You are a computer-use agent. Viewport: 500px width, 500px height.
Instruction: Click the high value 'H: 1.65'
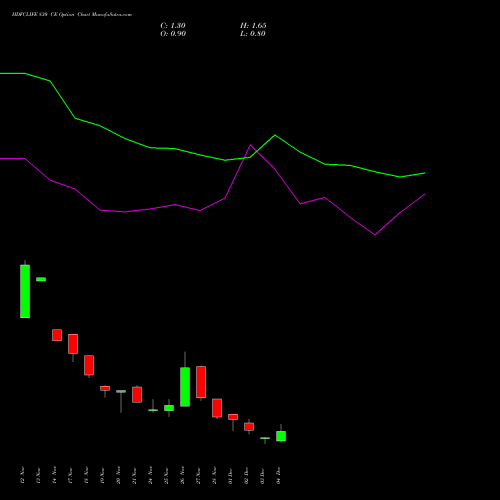coord(253,26)
